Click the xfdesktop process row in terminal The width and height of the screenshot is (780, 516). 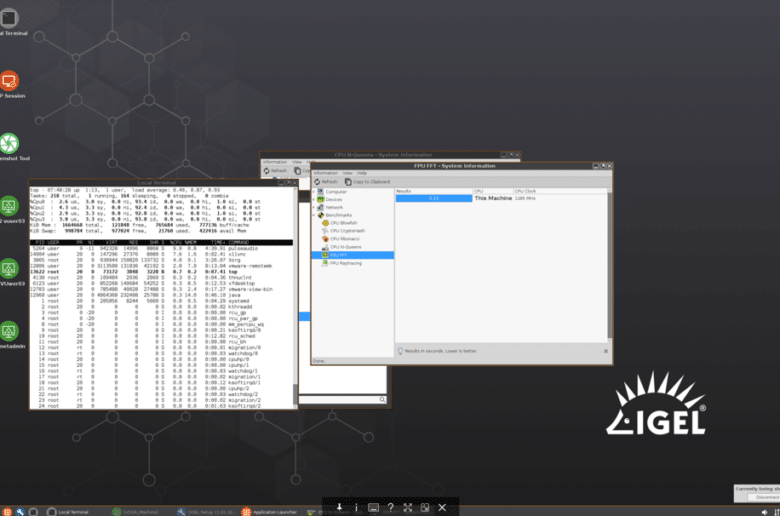(161, 284)
